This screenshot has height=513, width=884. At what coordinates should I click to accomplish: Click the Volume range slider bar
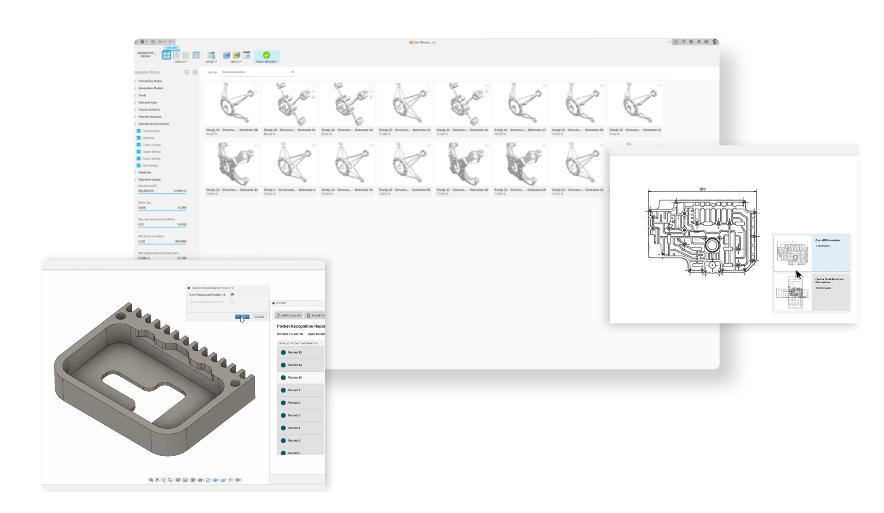click(160, 192)
